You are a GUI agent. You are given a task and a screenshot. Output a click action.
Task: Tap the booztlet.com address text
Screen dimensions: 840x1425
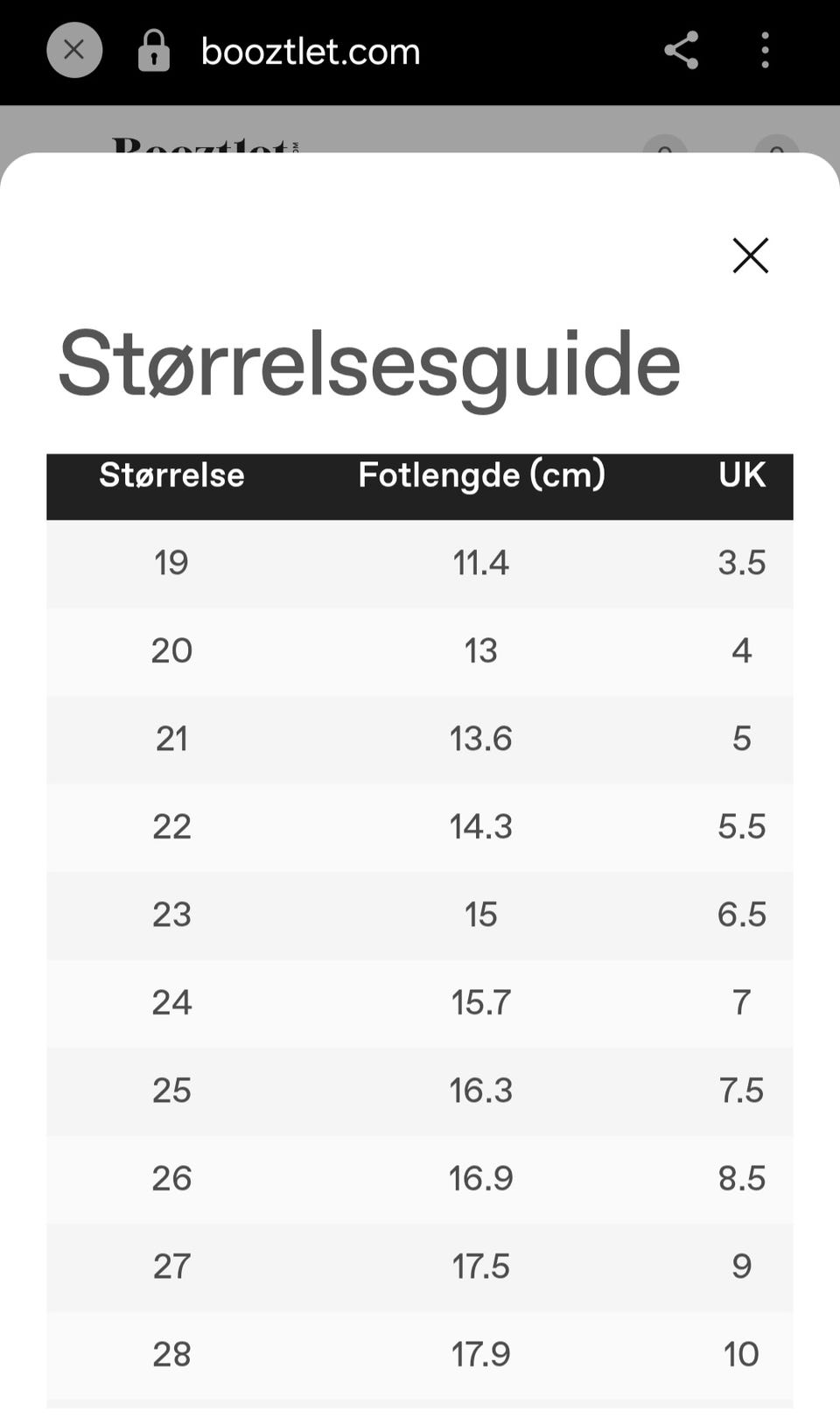click(x=311, y=52)
